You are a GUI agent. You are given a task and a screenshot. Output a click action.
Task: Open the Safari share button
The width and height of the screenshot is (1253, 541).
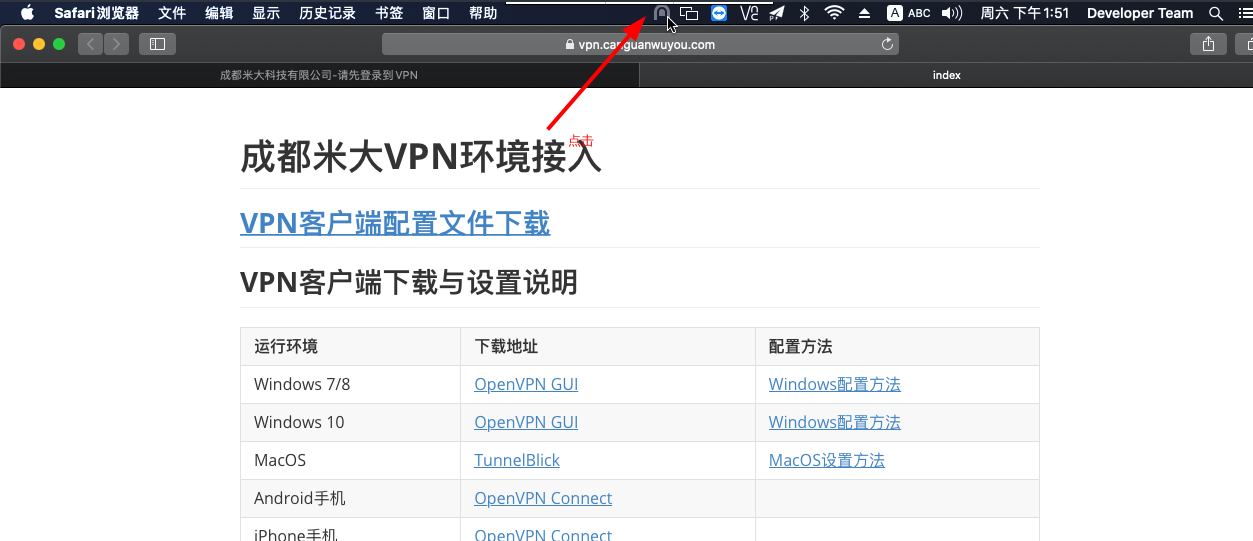1208,44
